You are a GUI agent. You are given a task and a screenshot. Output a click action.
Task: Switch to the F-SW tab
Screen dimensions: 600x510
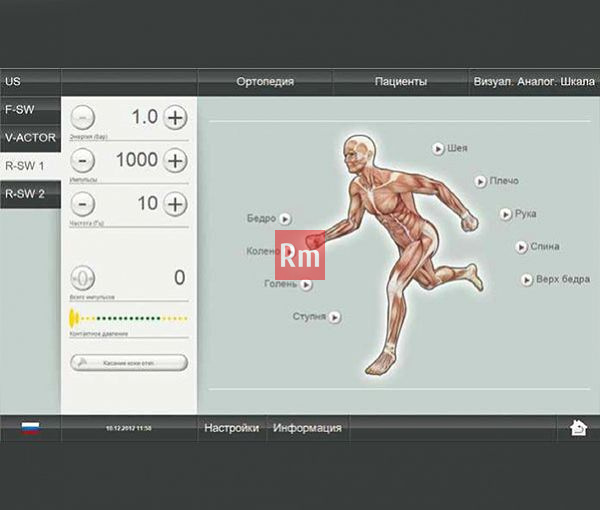[x=30, y=110]
